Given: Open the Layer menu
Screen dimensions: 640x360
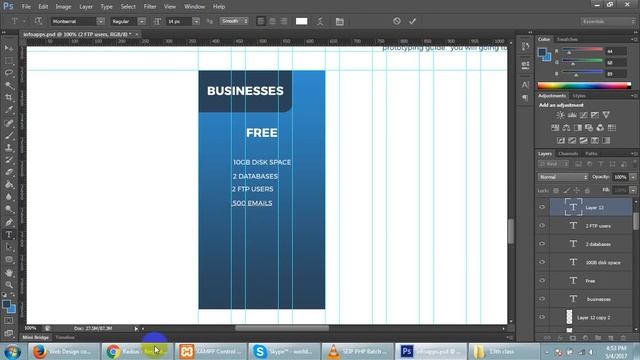Looking at the screenshot, I should [x=86, y=7].
